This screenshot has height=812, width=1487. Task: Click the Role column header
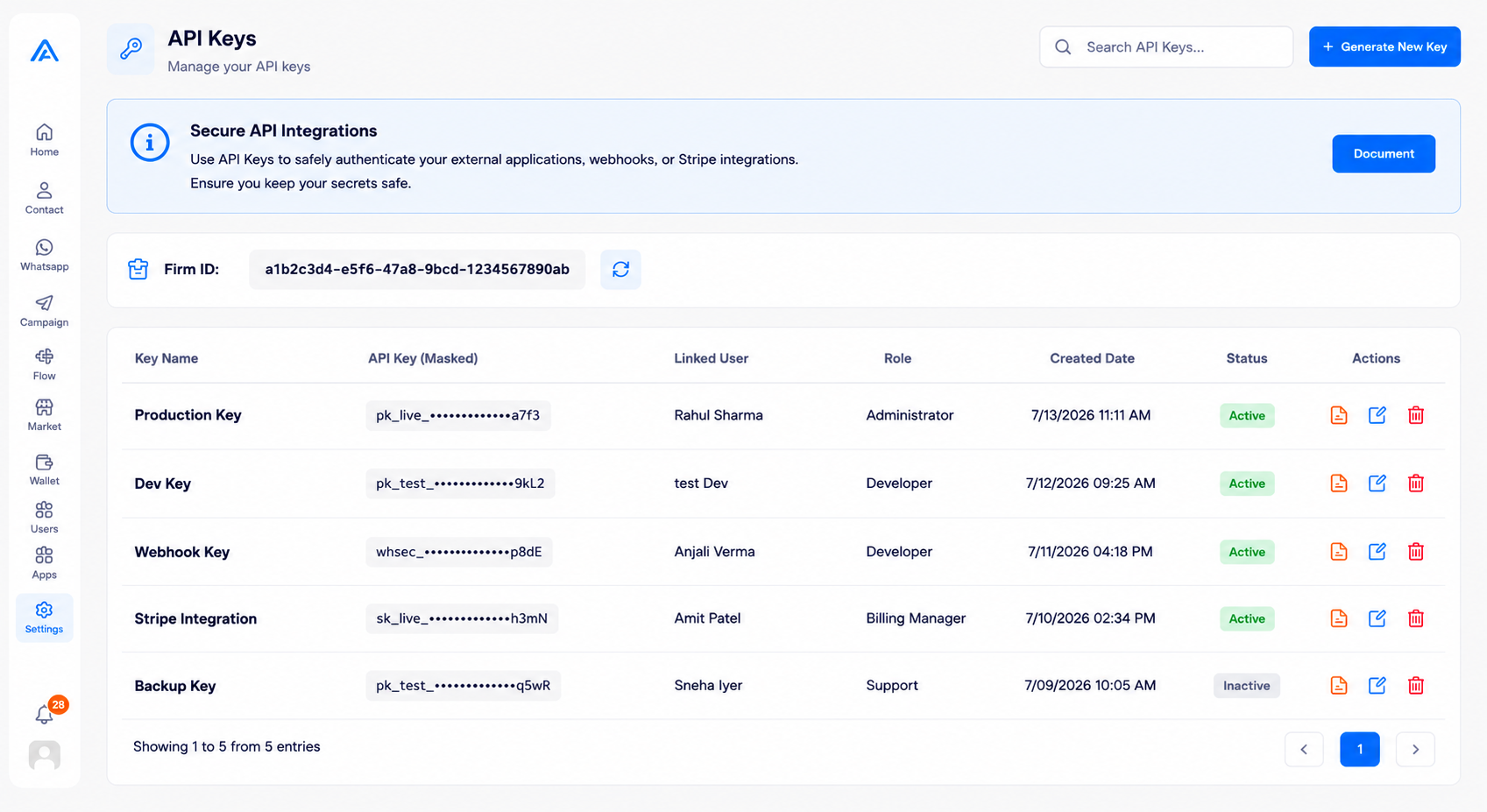(x=897, y=358)
